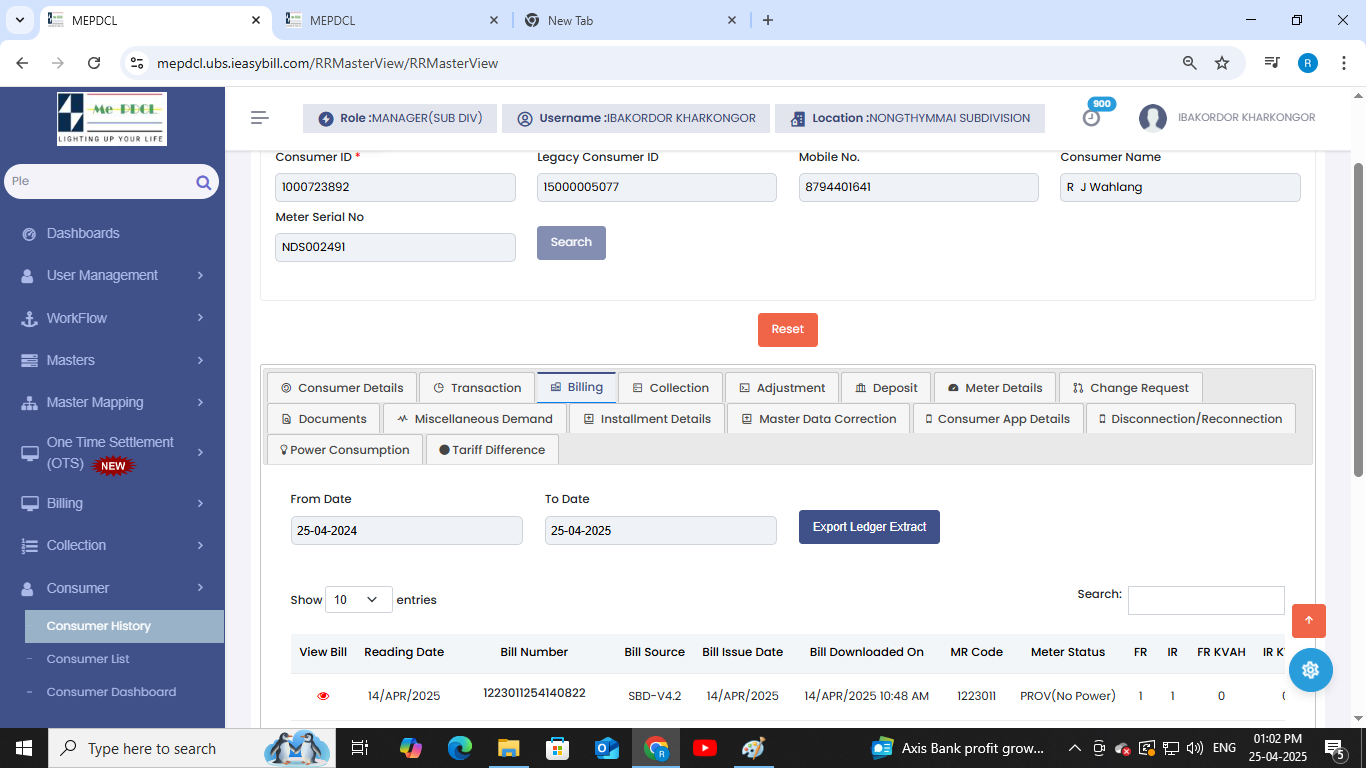Click the blue settings gear floating button
The image size is (1366, 768).
1311,670
